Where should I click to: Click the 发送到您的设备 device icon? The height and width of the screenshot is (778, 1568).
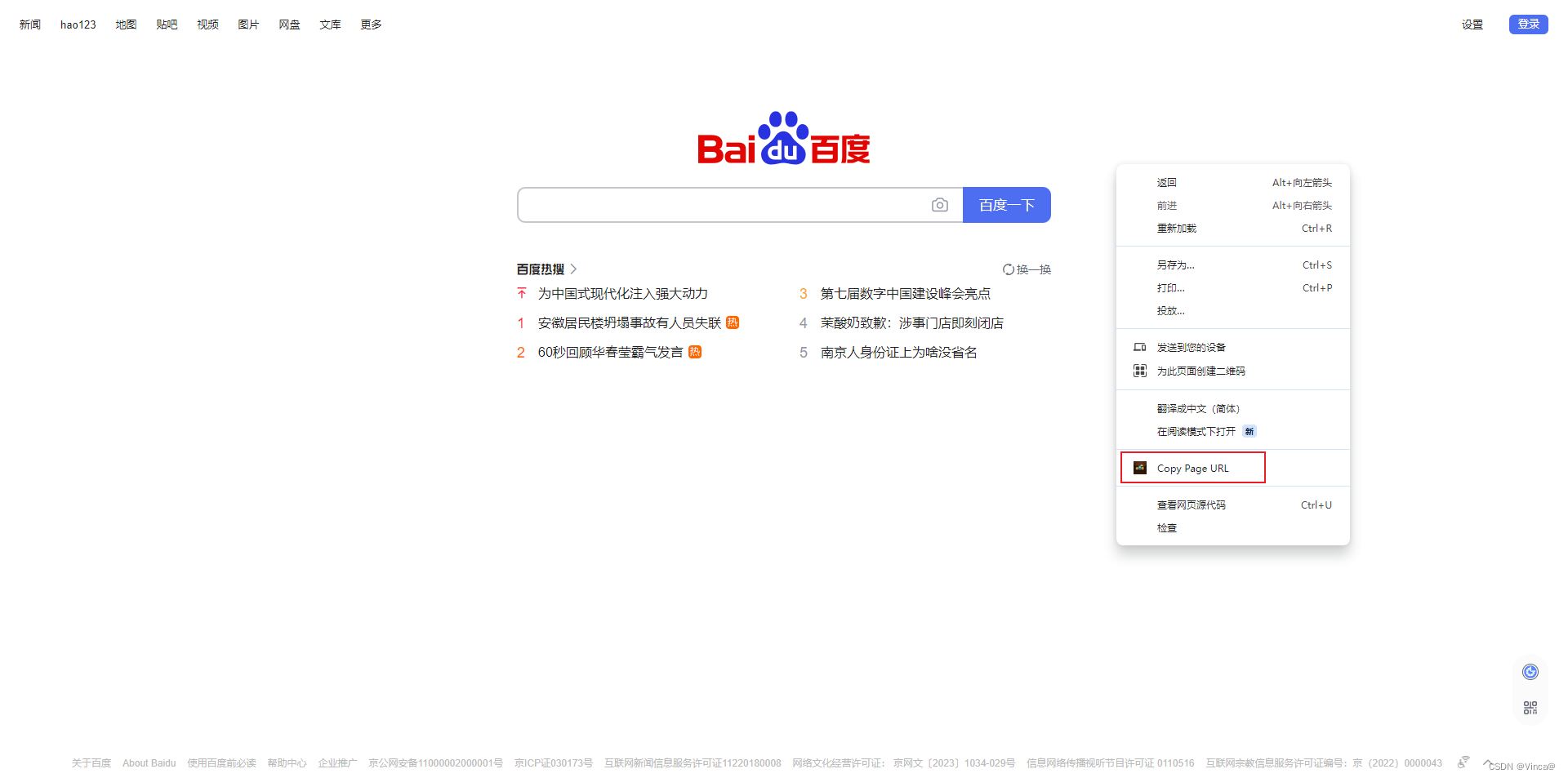(1140, 347)
